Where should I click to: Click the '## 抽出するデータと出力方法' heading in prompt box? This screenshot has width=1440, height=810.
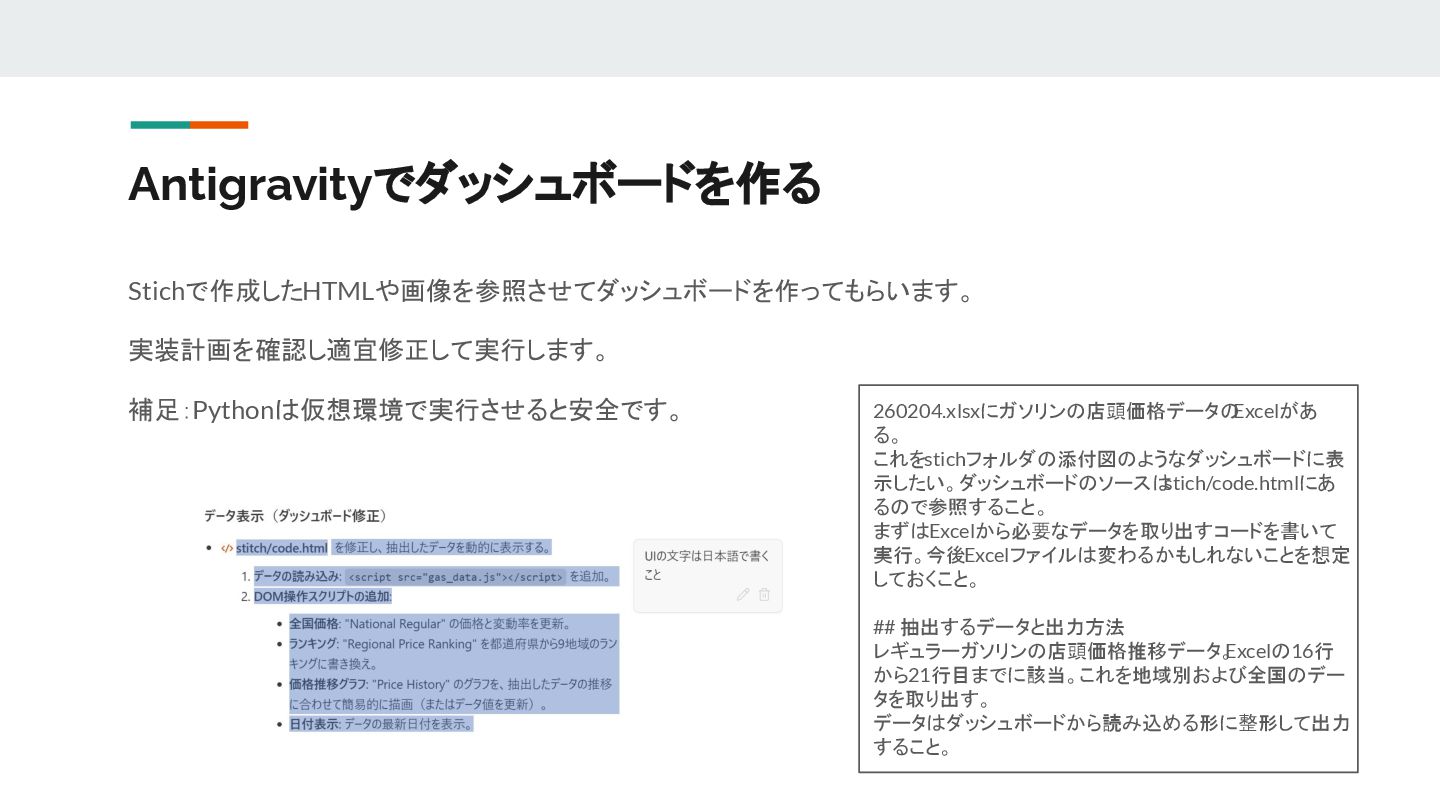coord(998,627)
